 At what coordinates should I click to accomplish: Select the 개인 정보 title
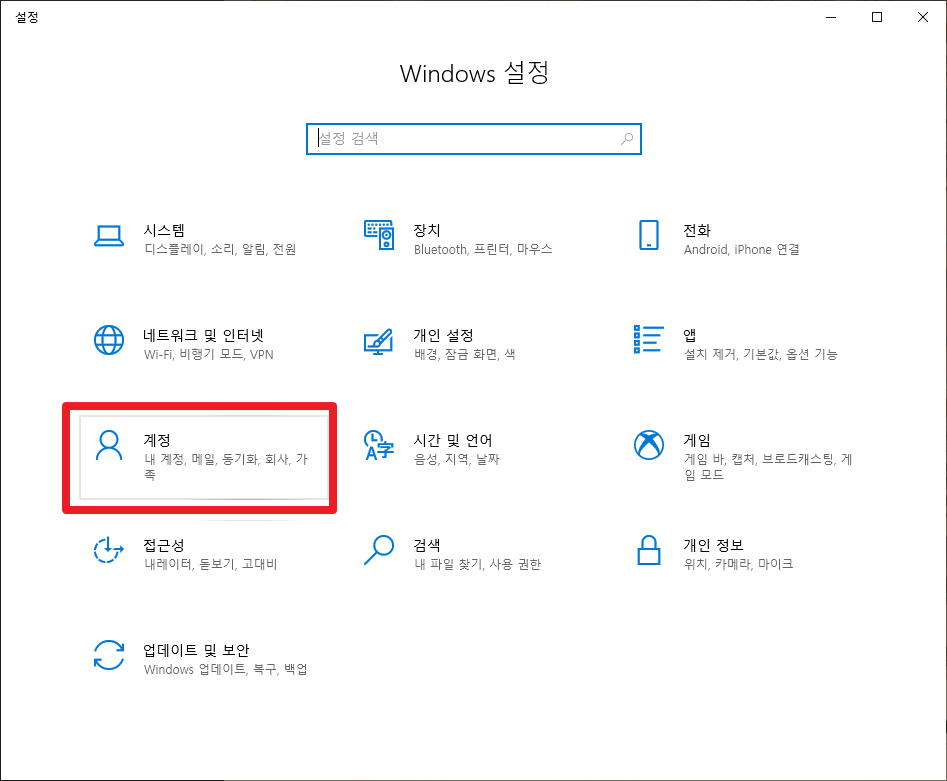point(713,545)
